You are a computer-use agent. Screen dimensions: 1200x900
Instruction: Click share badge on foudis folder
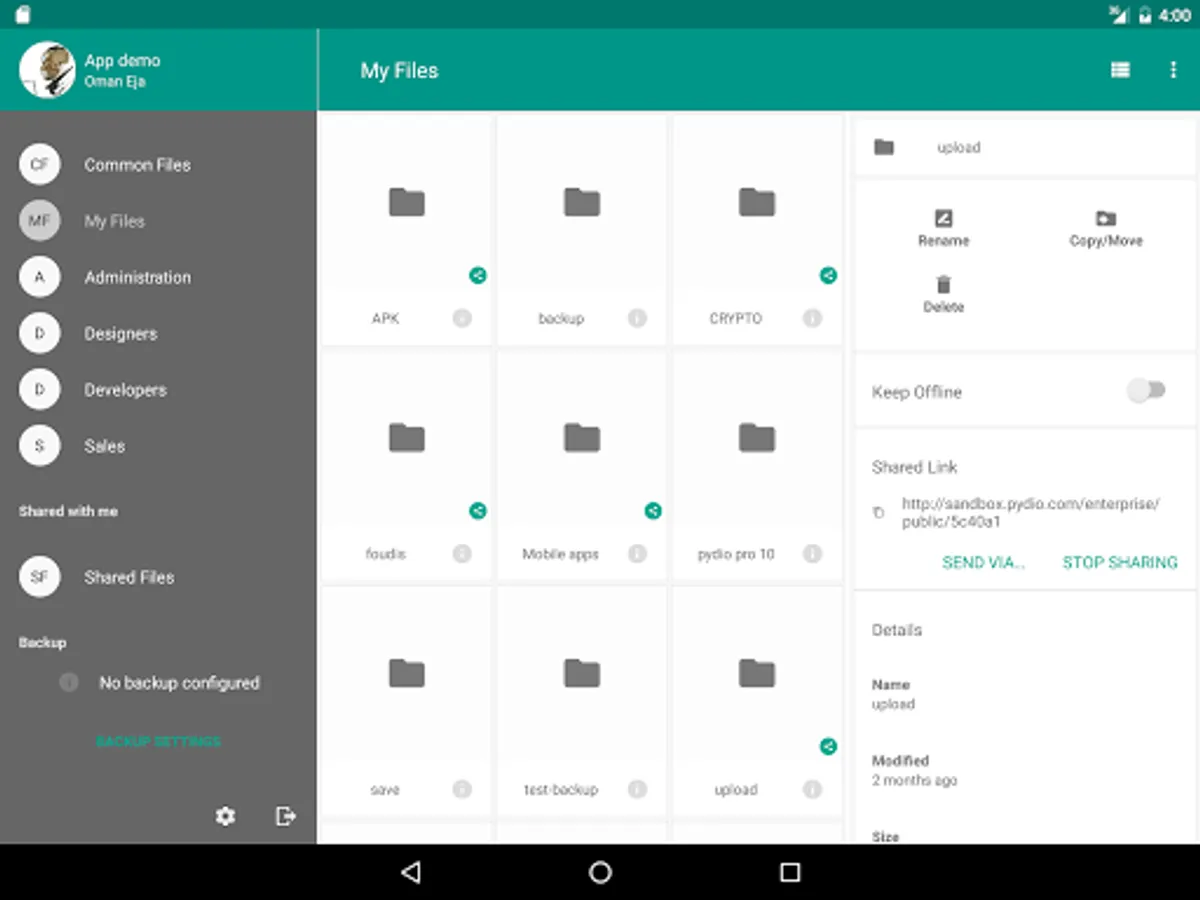pyautogui.click(x=478, y=511)
